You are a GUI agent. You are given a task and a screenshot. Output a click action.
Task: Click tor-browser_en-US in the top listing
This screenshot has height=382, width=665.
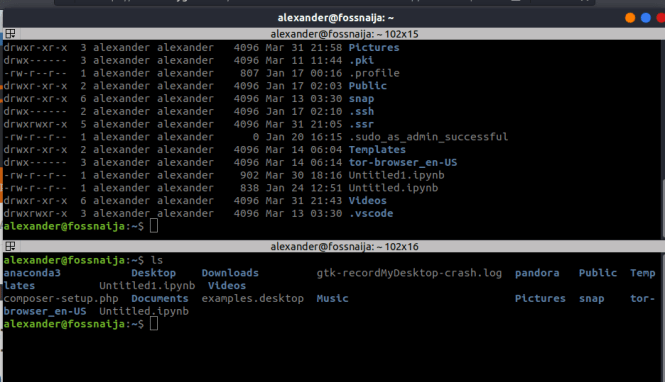[x=402, y=162]
